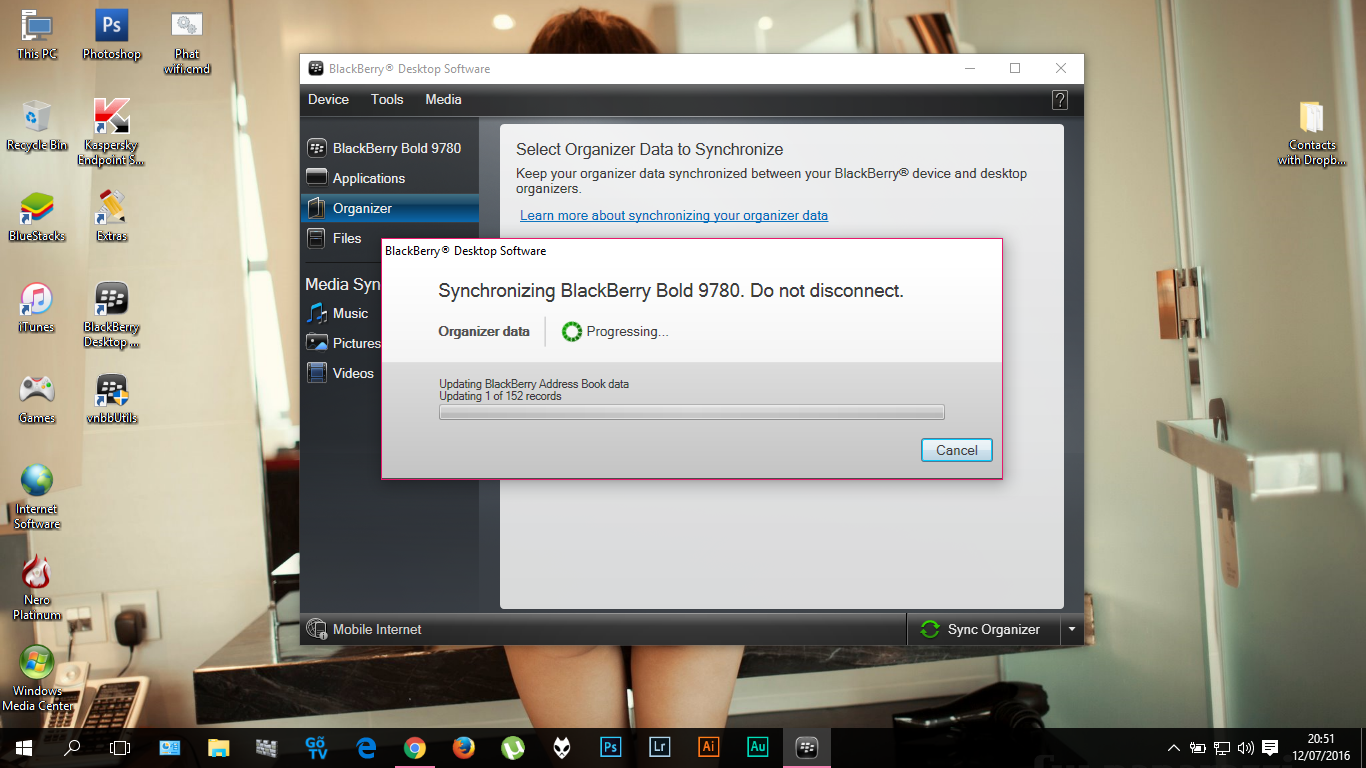
Task: Switch to Google Chrome on taskbar
Action: pyautogui.click(x=414, y=747)
